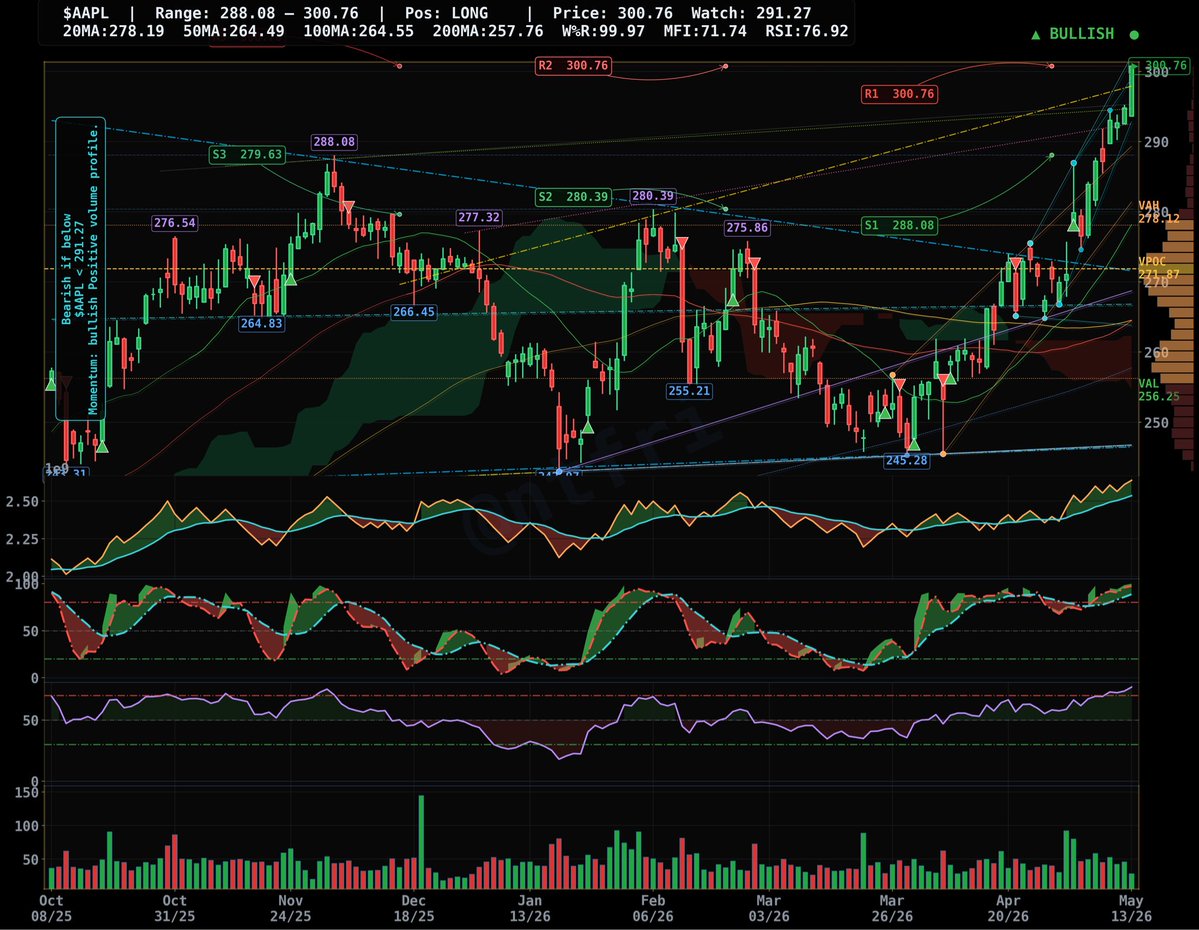Click the 2.25 indicator axis label
1199x930 pixels.
point(22,539)
